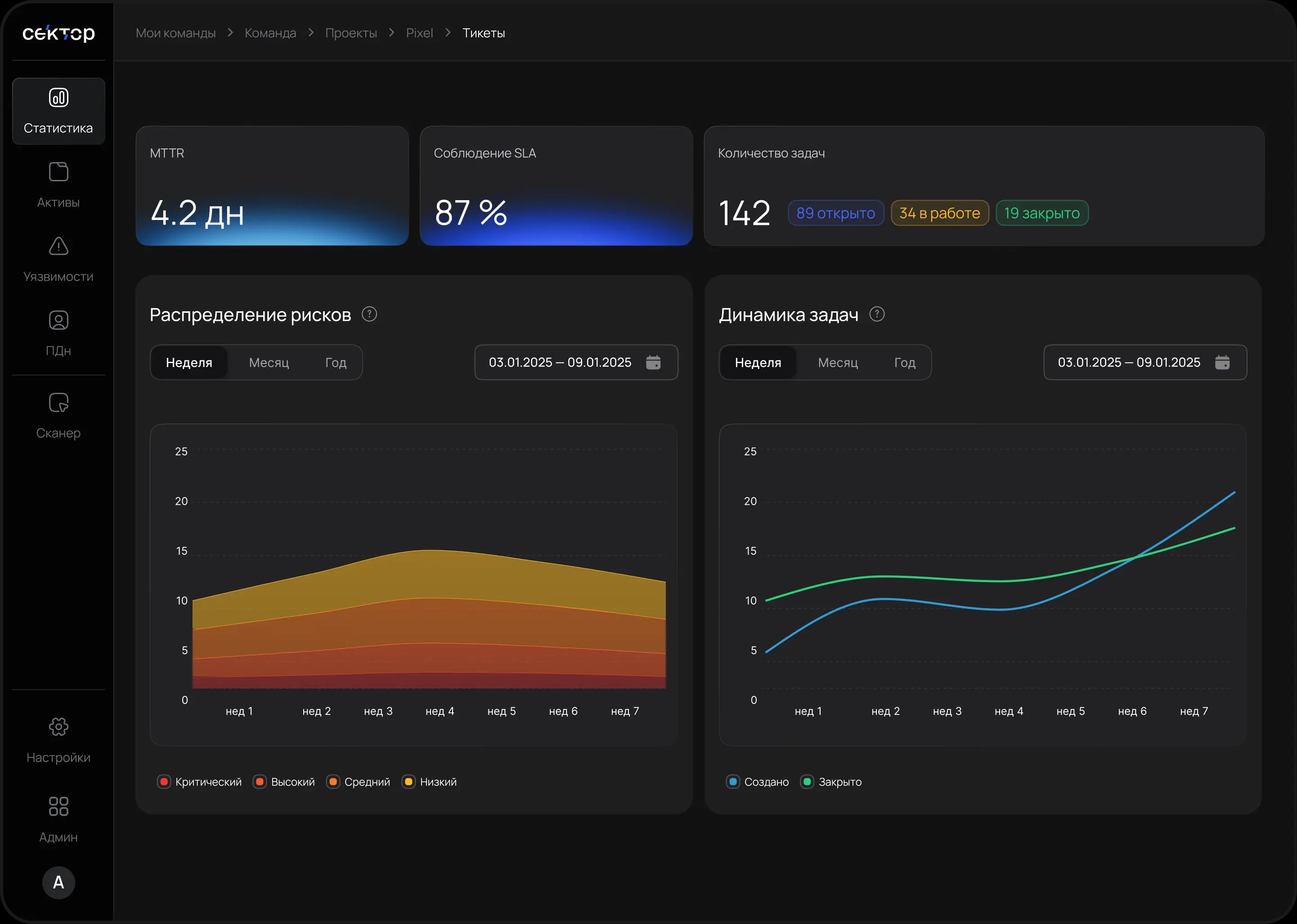The height and width of the screenshot is (924, 1297).
Task: Open calendar icon in Динамика задач date field
Action: point(1222,363)
